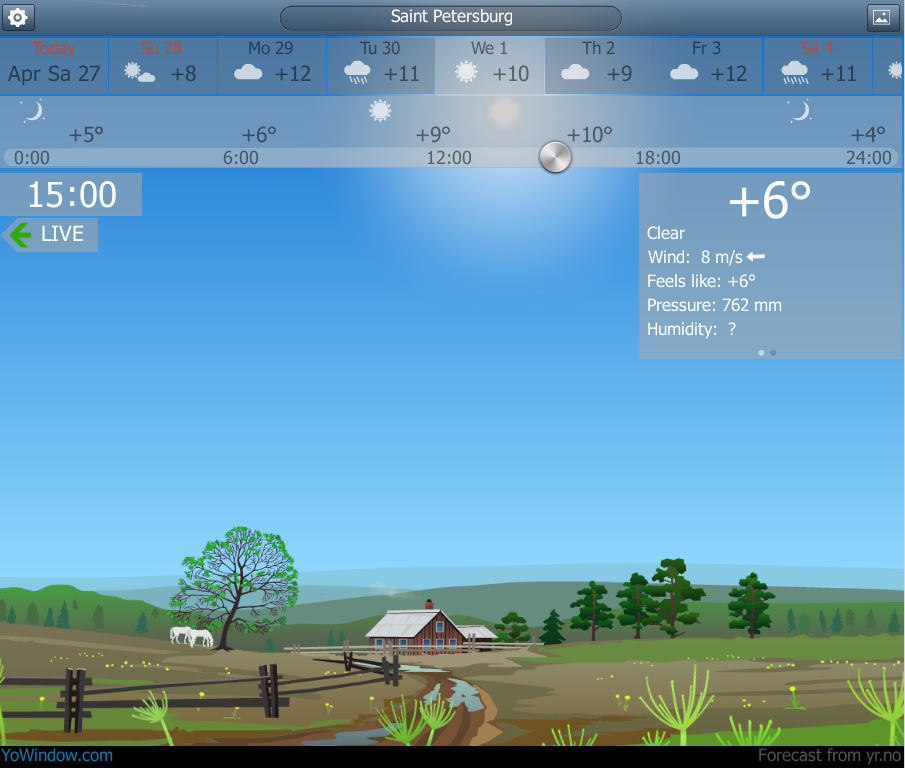Click the rain cloud icon for Tu 30
The height and width of the screenshot is (768, 905).
click(357, 73)
